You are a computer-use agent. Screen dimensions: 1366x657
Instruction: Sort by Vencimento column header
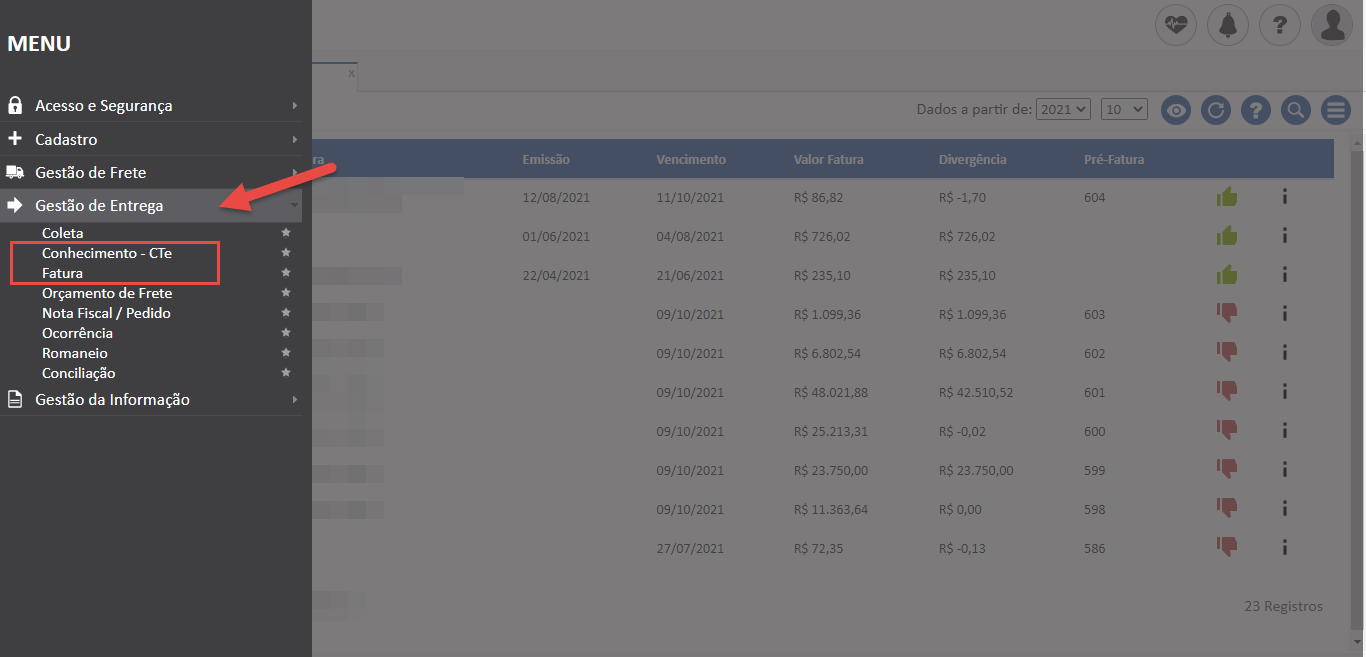pos(691,159)
